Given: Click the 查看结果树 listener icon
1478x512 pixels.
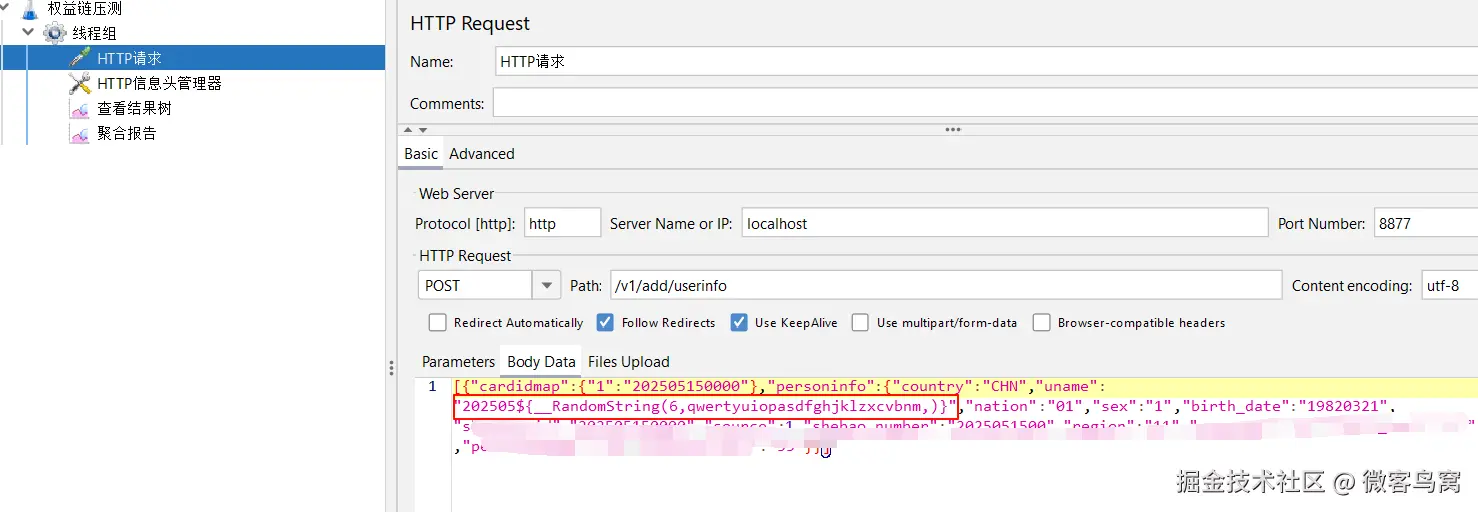Looking at the screenshot, I should (80, 108).
